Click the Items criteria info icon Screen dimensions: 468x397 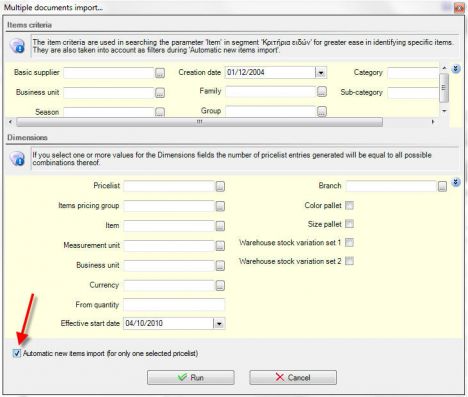(17, 46)
